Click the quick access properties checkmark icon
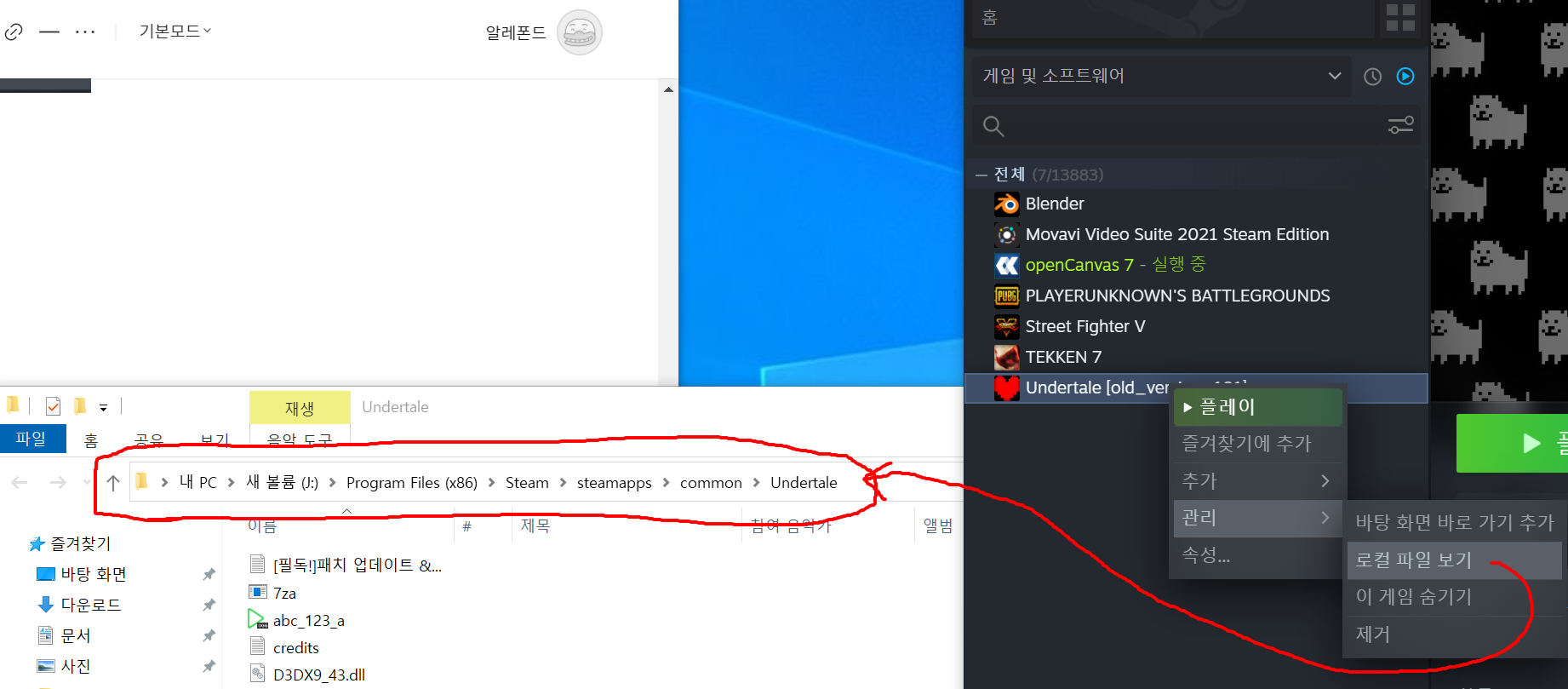The width and height of the screenshot is (1568, 689). (53, 406)
